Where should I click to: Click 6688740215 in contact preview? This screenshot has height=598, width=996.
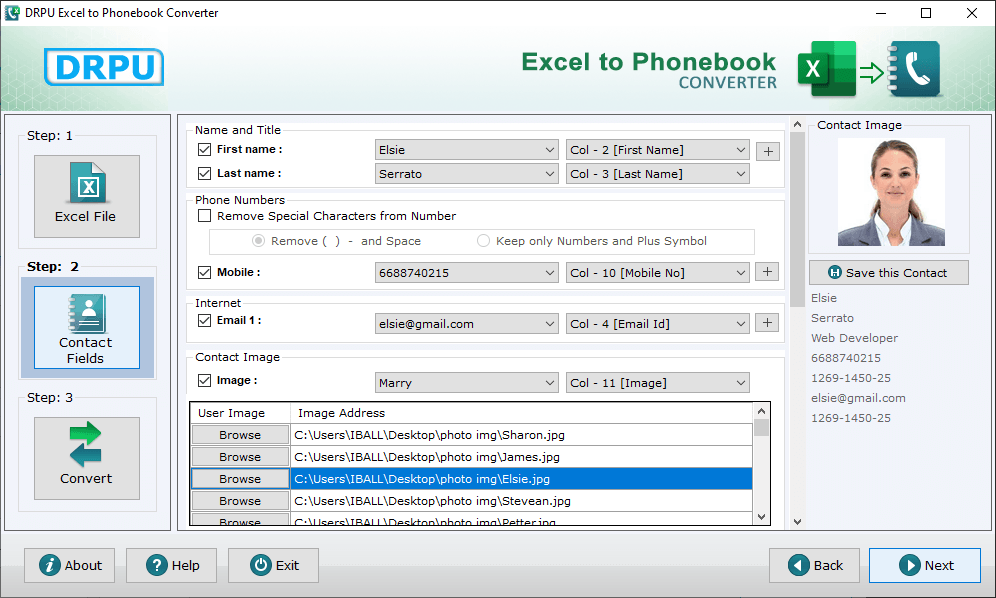click(845, 358)
